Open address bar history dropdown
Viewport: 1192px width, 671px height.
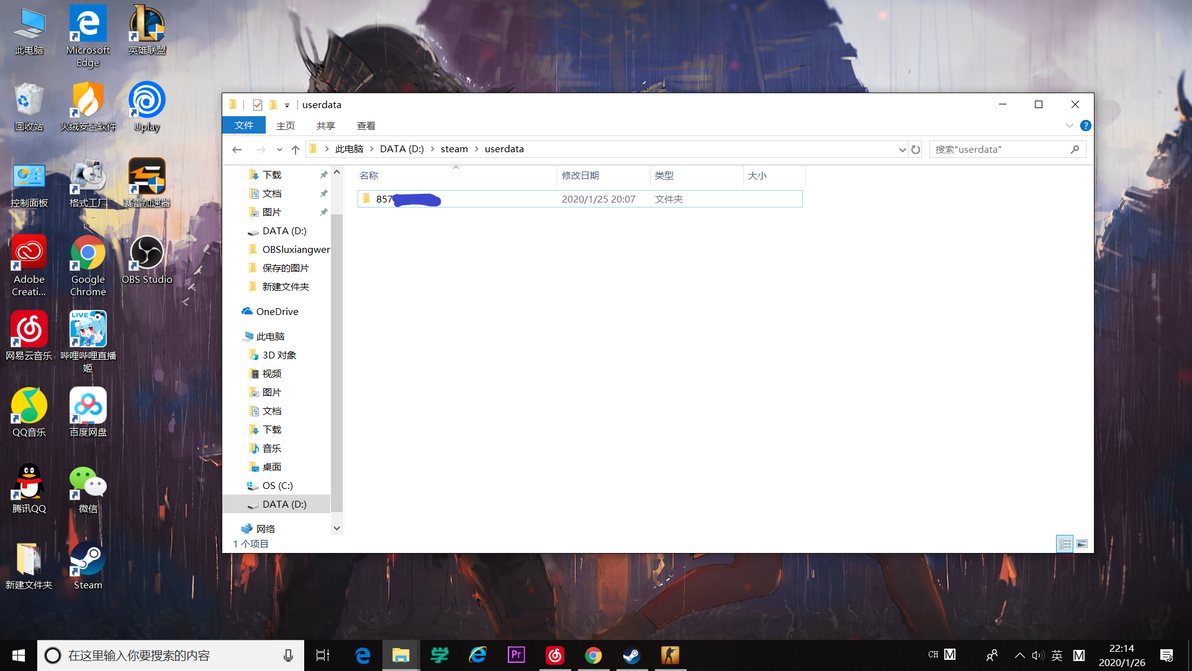pyautogui.click(x=902, y=149)
